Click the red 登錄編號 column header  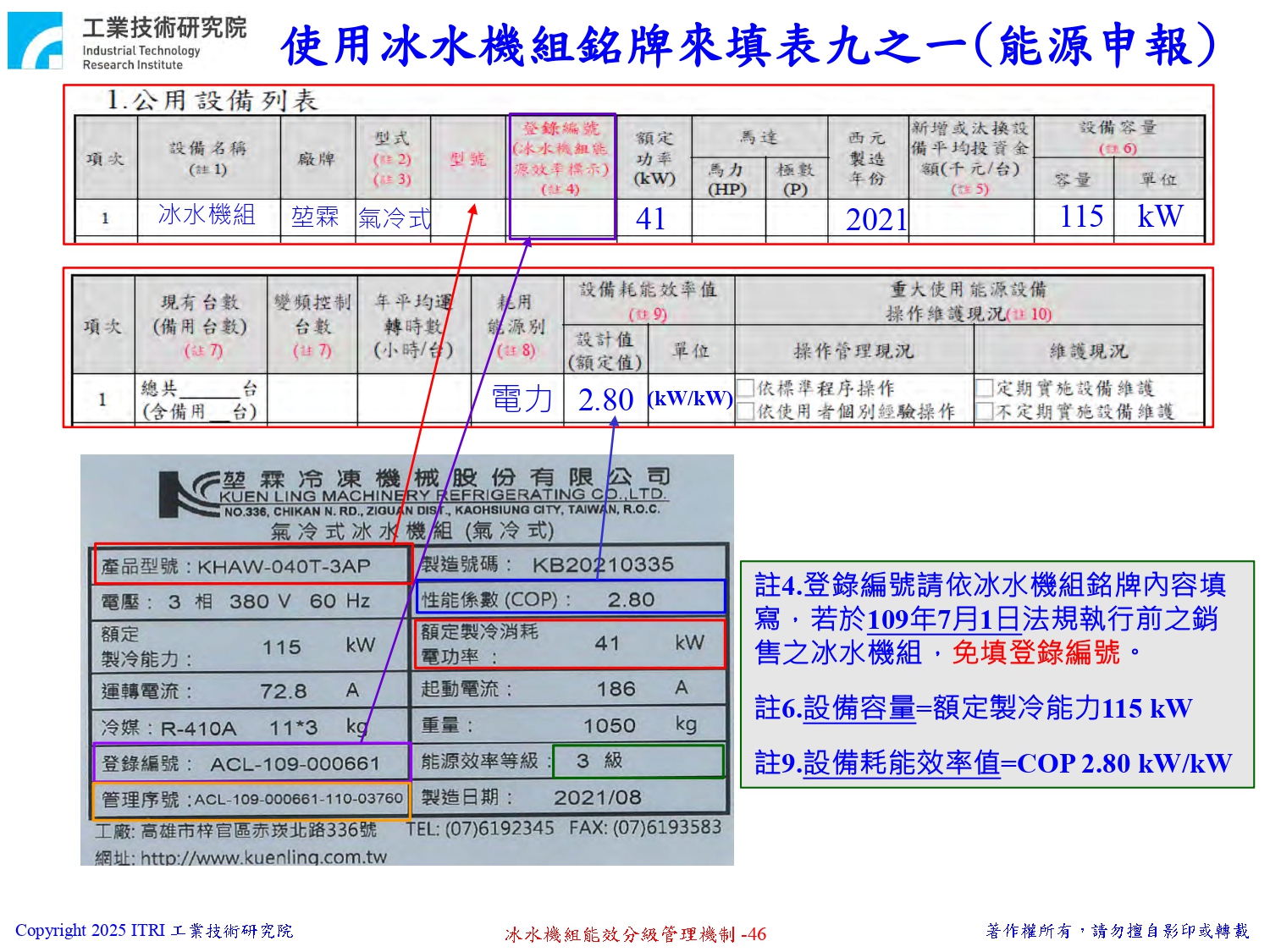click(561, 157)
